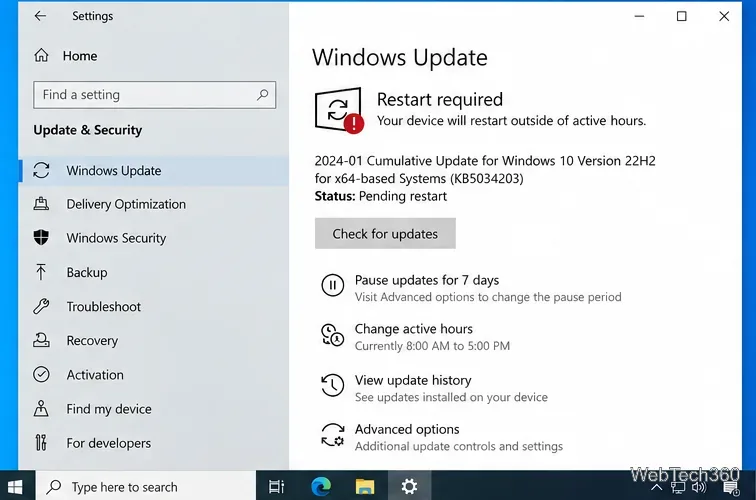The height and width of the screenshot is (500, 756).
Task: Click Change active hours
Action: (x=414, y=329)
